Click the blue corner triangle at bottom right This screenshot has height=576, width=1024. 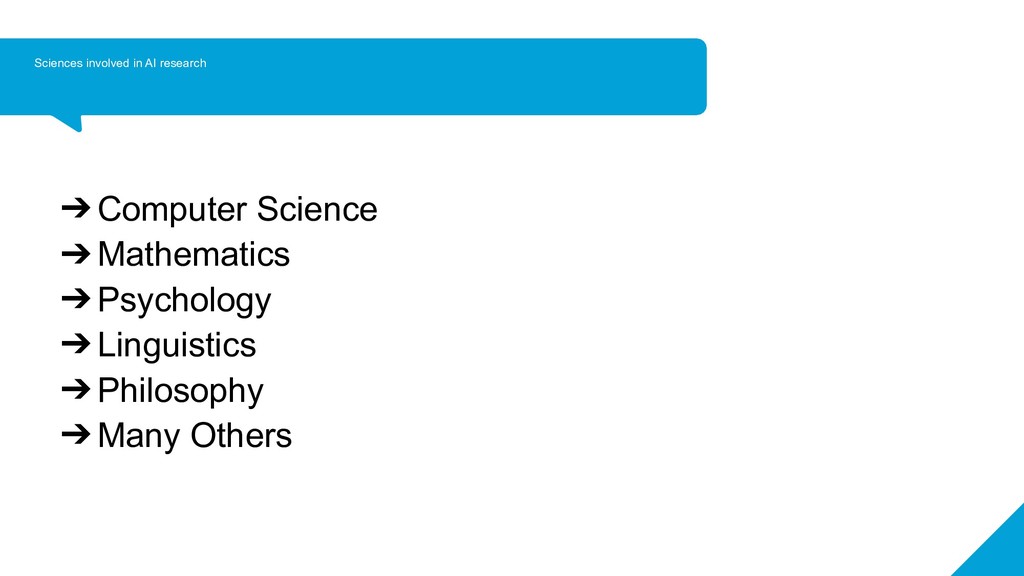pos(1000,552)
